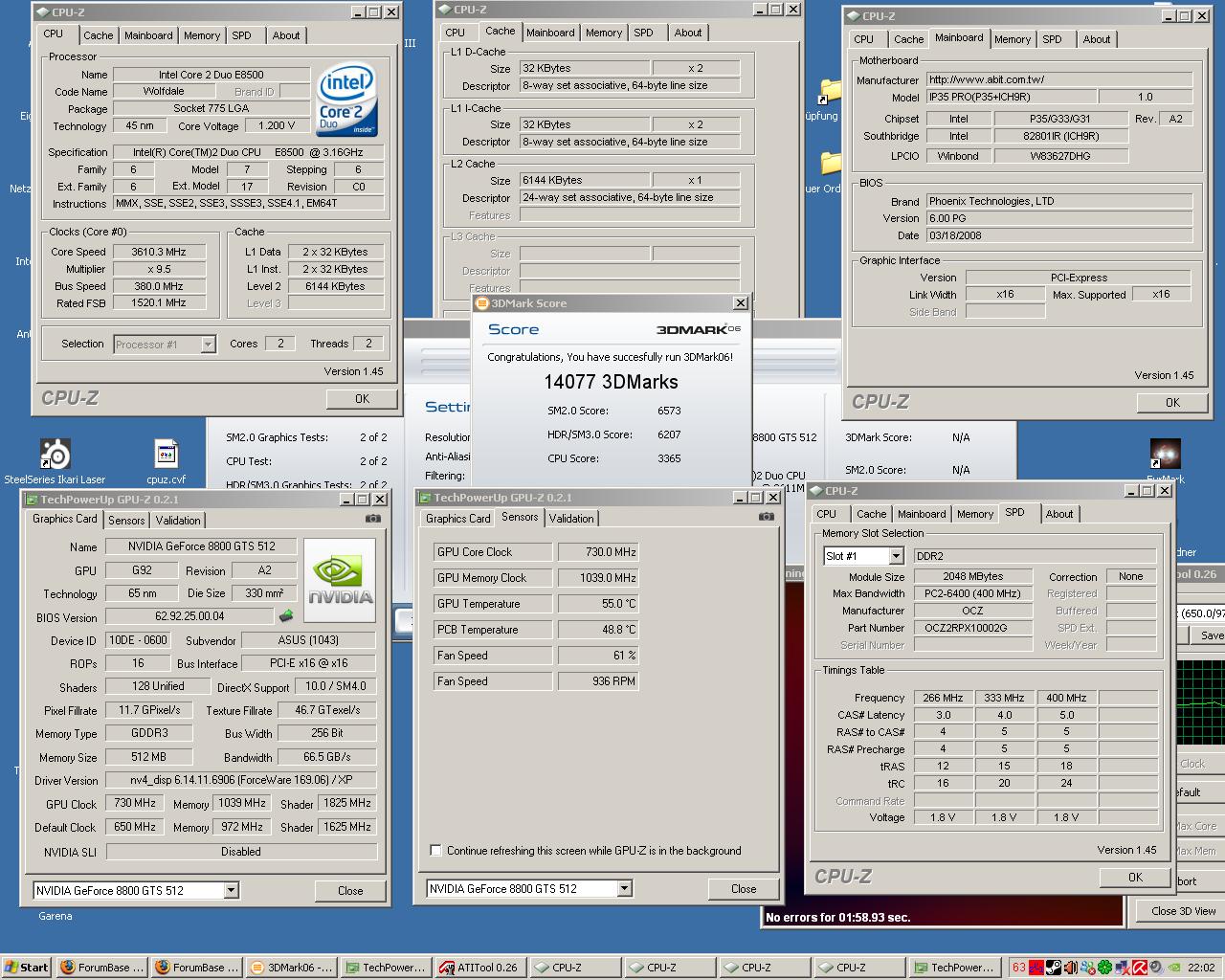Open the 3DMark06 taskbar button
This screenshot has height=980, width=1225.
click(x=291, y=968)
